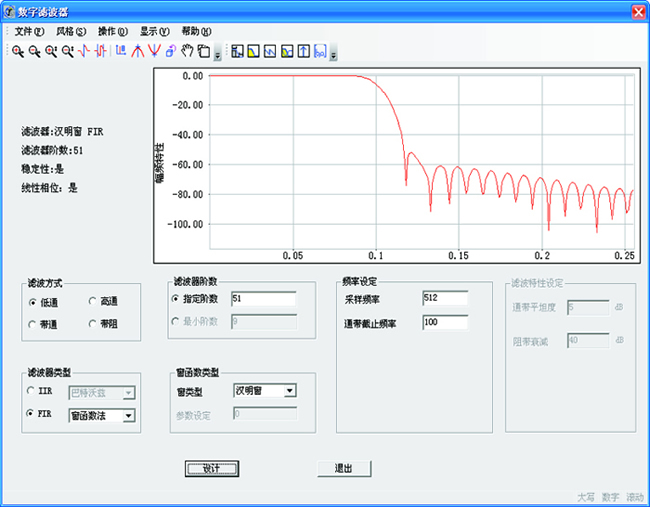Select the 高通 (high-pass) filter option
Screen dimensions: 650x507
[x=94, y=302]
